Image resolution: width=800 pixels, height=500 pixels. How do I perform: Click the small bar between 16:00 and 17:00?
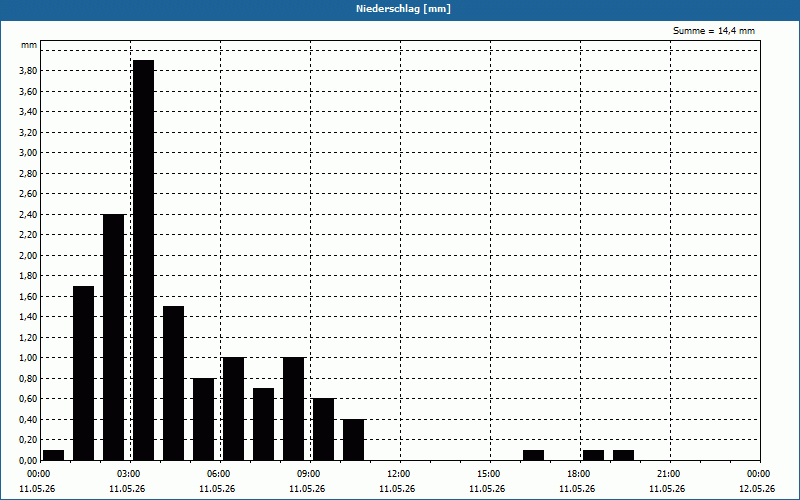[x=534, y=455]
